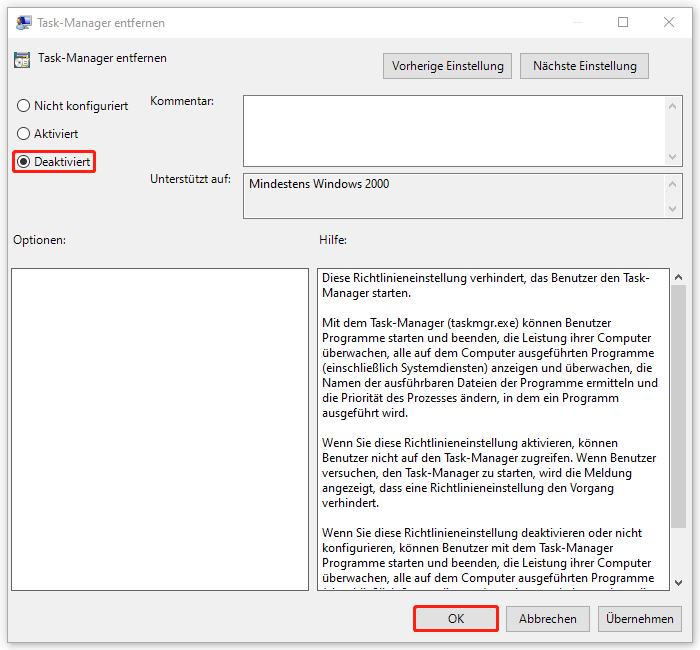
Task: Apply changes with Übernehmen
Action: (x=640, y=619)
